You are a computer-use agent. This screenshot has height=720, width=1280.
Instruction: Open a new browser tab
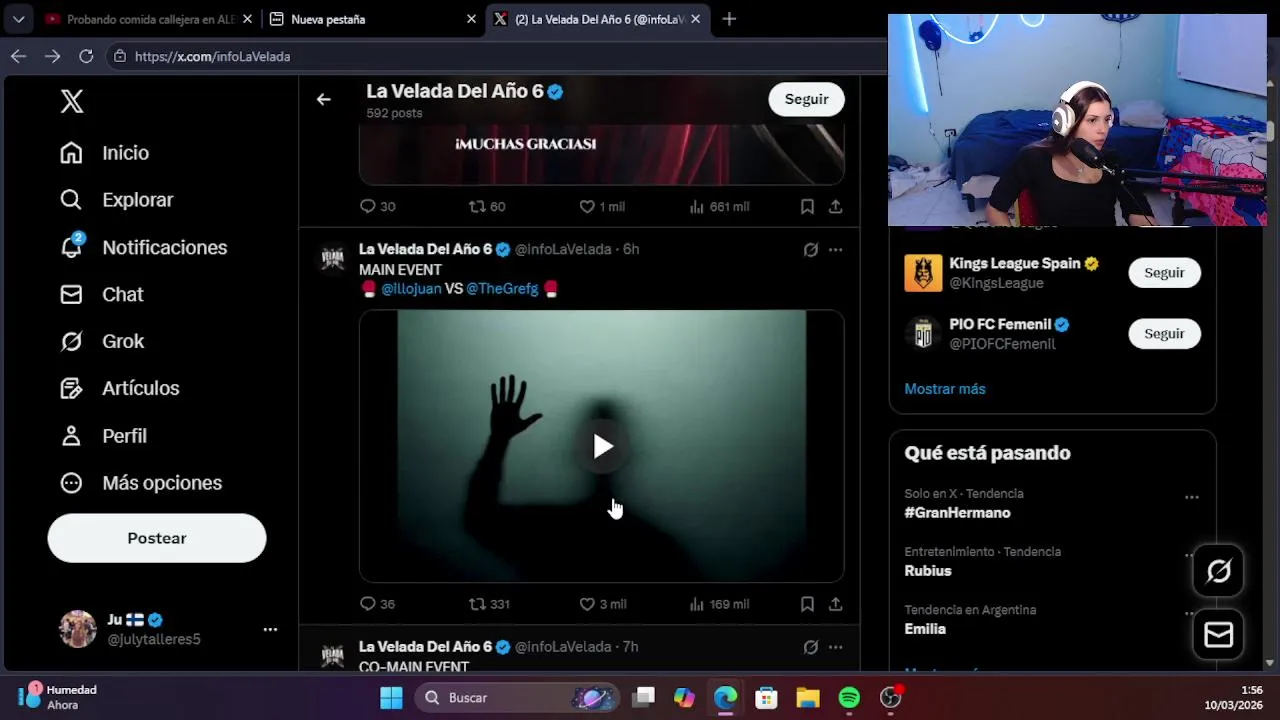(x=729, y=19)
